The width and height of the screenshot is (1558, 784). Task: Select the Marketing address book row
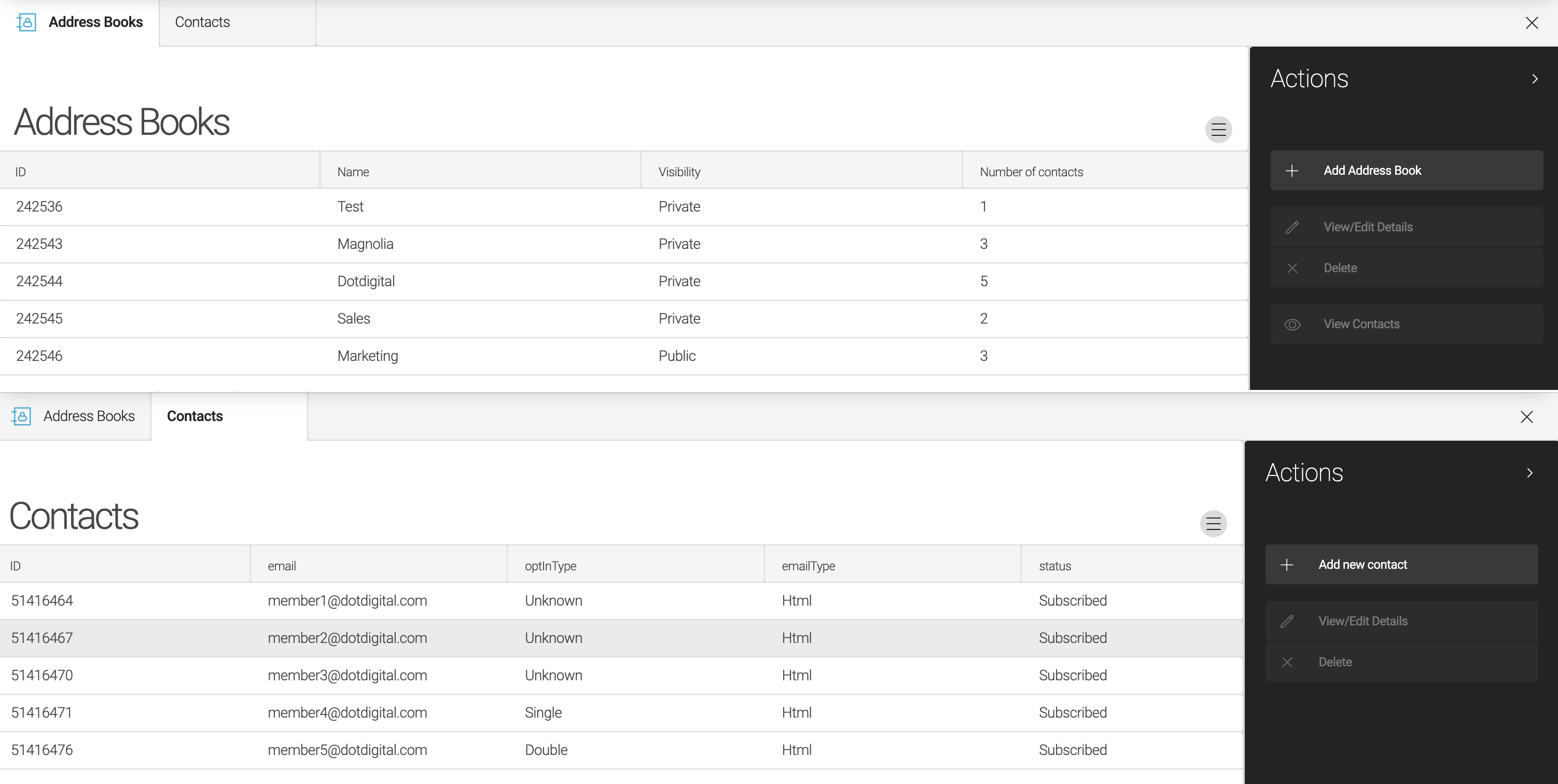pos(367,356)
